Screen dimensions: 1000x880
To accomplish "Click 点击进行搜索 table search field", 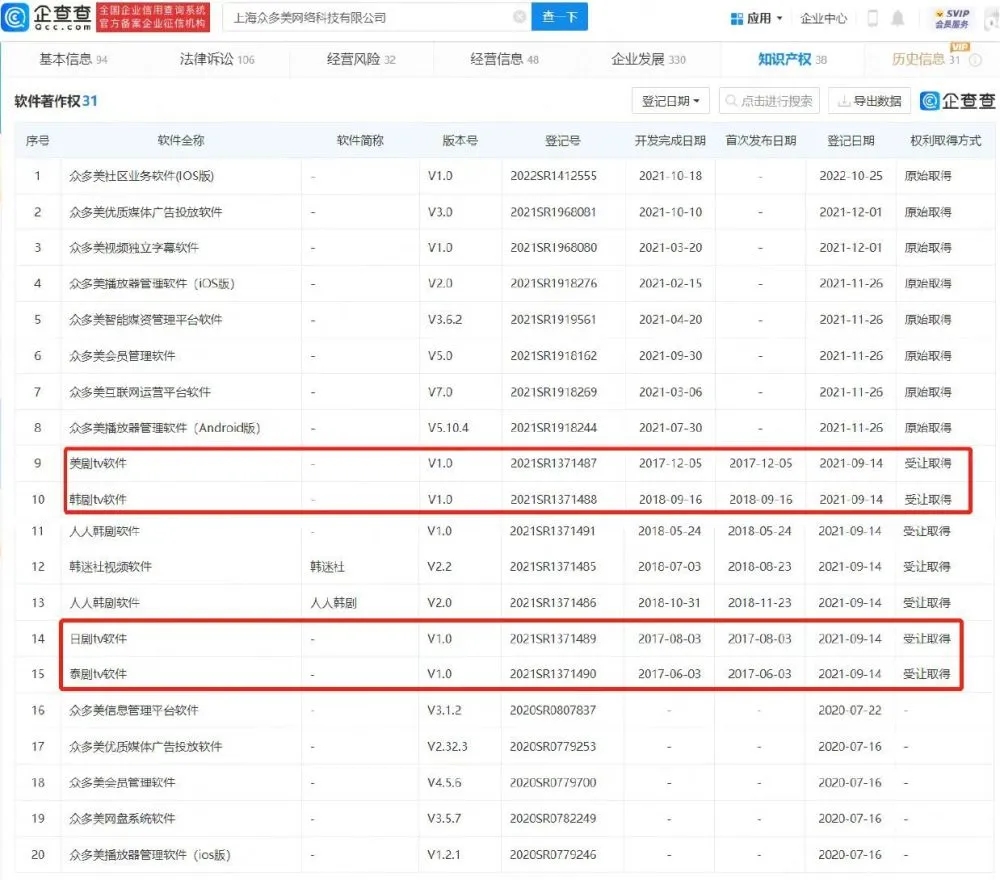I will [769, 101].
